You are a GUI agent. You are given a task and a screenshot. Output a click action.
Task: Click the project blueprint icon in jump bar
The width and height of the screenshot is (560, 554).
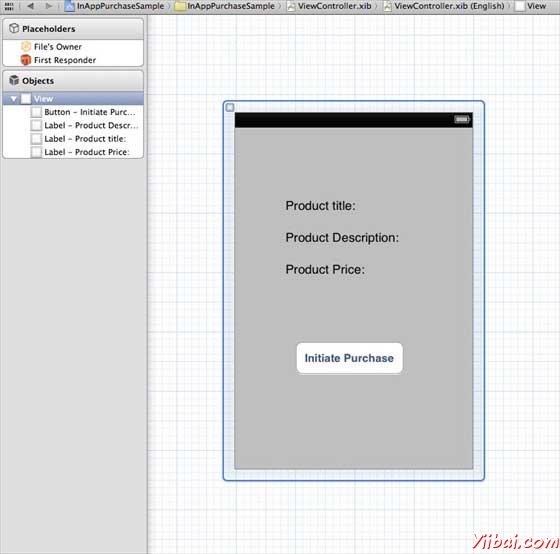click(x=69, y=6)
